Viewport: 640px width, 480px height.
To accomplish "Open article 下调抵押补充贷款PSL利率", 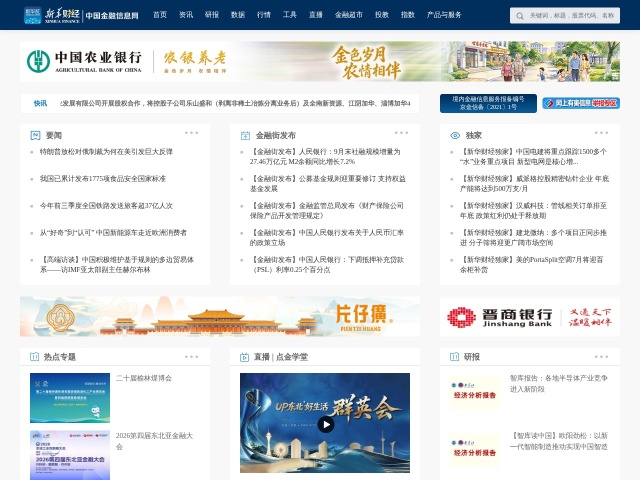I will [x=327, y=264].
